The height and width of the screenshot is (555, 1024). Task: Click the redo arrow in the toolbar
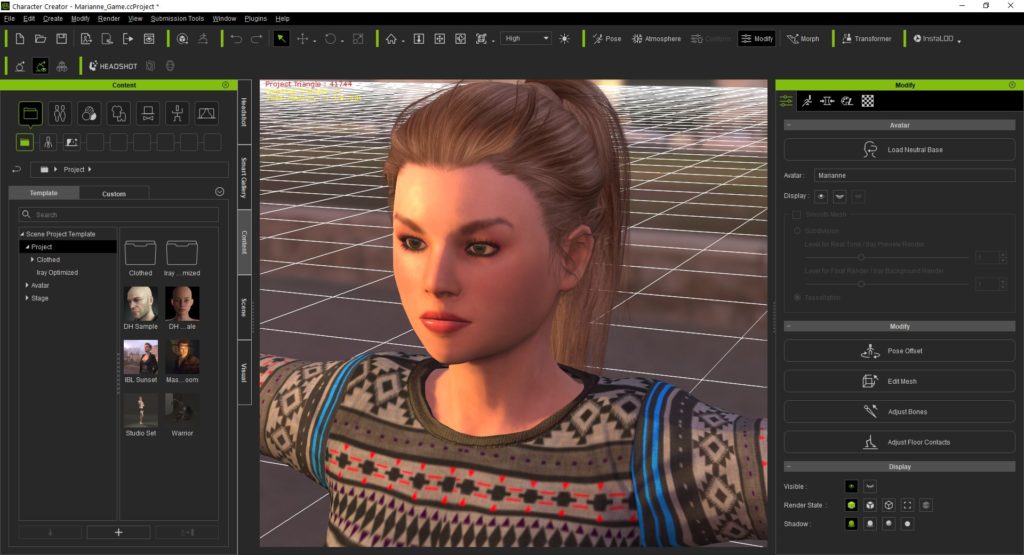click(257, 39)
